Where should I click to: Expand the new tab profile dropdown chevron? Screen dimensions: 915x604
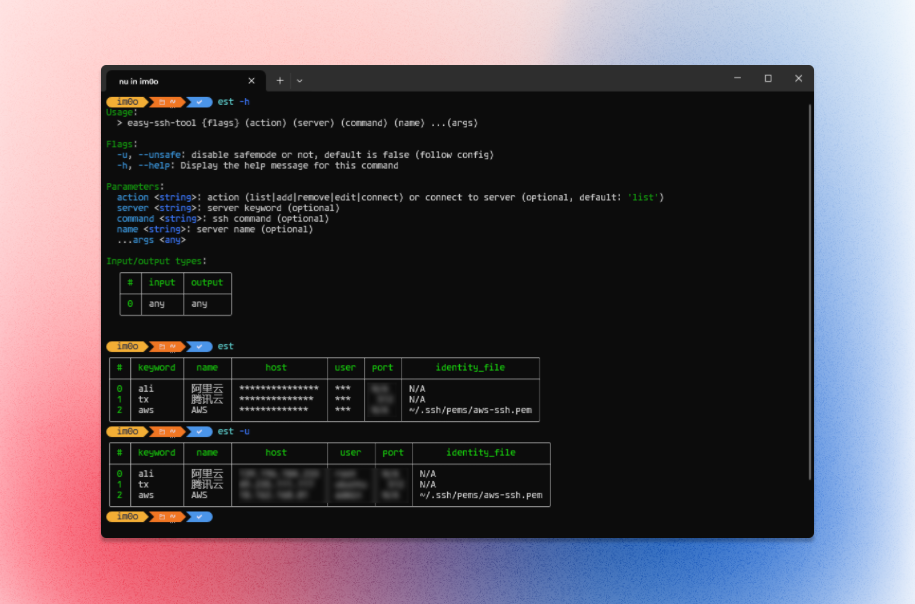pos(299,81)
